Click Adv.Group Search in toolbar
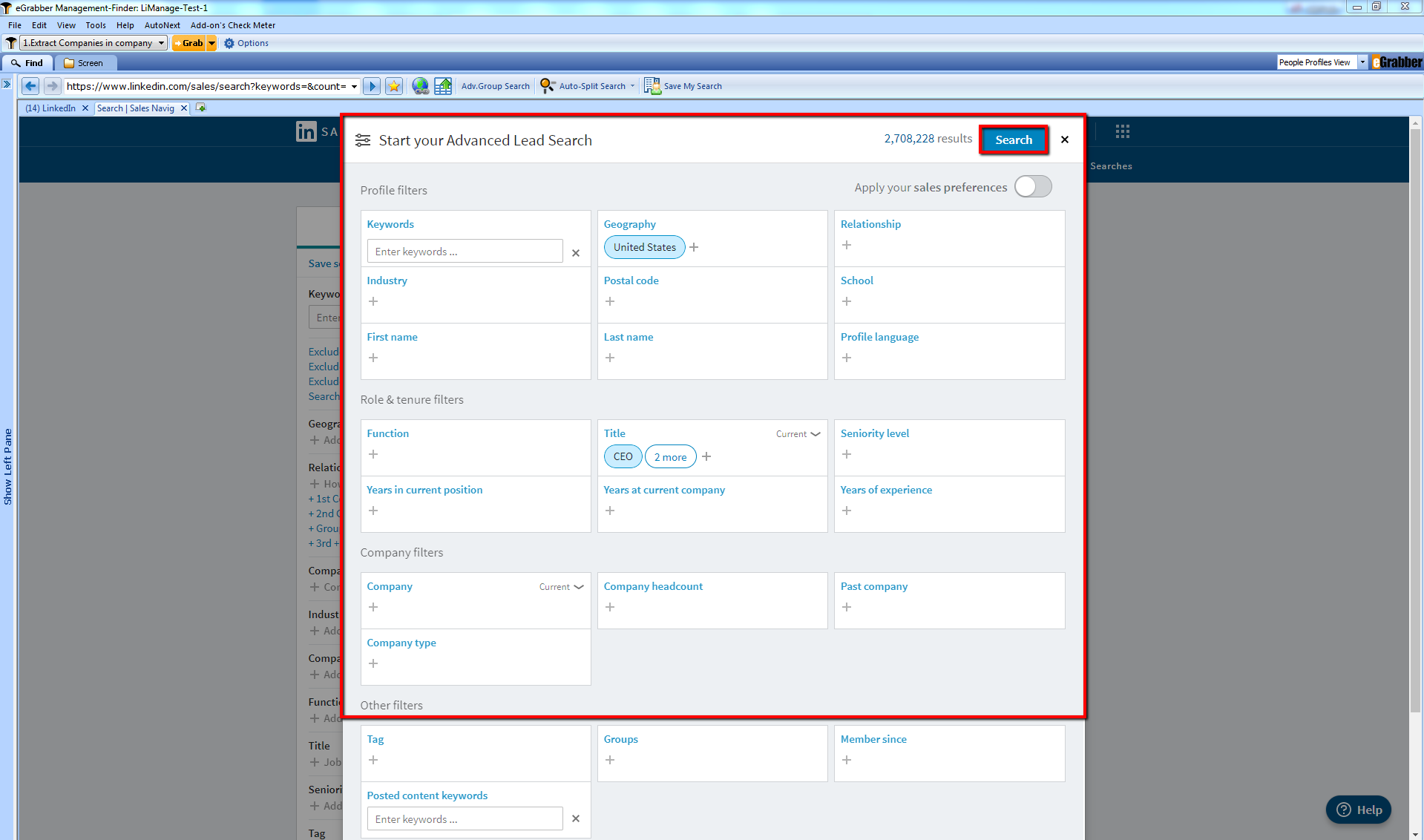 [x=496, y=86]
